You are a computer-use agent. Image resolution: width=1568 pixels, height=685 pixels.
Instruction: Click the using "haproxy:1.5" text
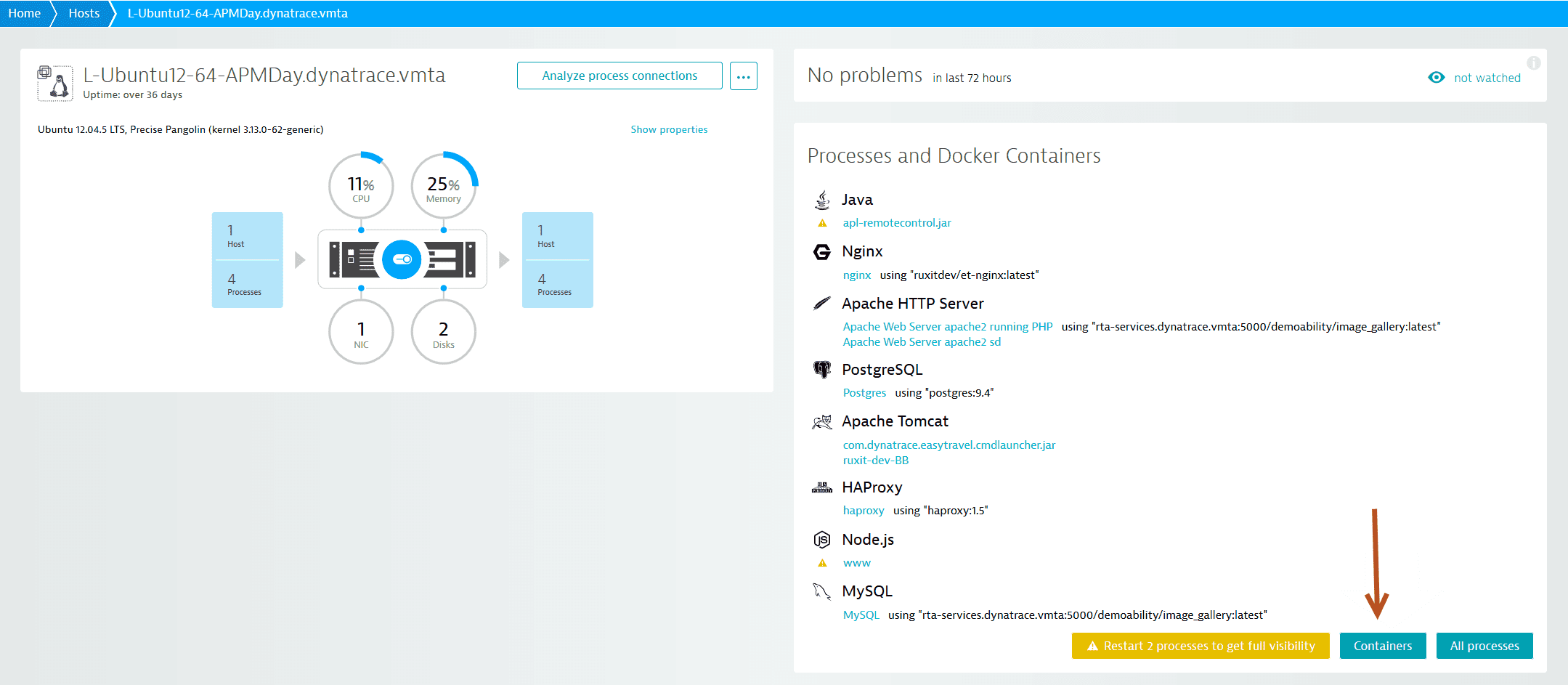click(x=941, y=511)
